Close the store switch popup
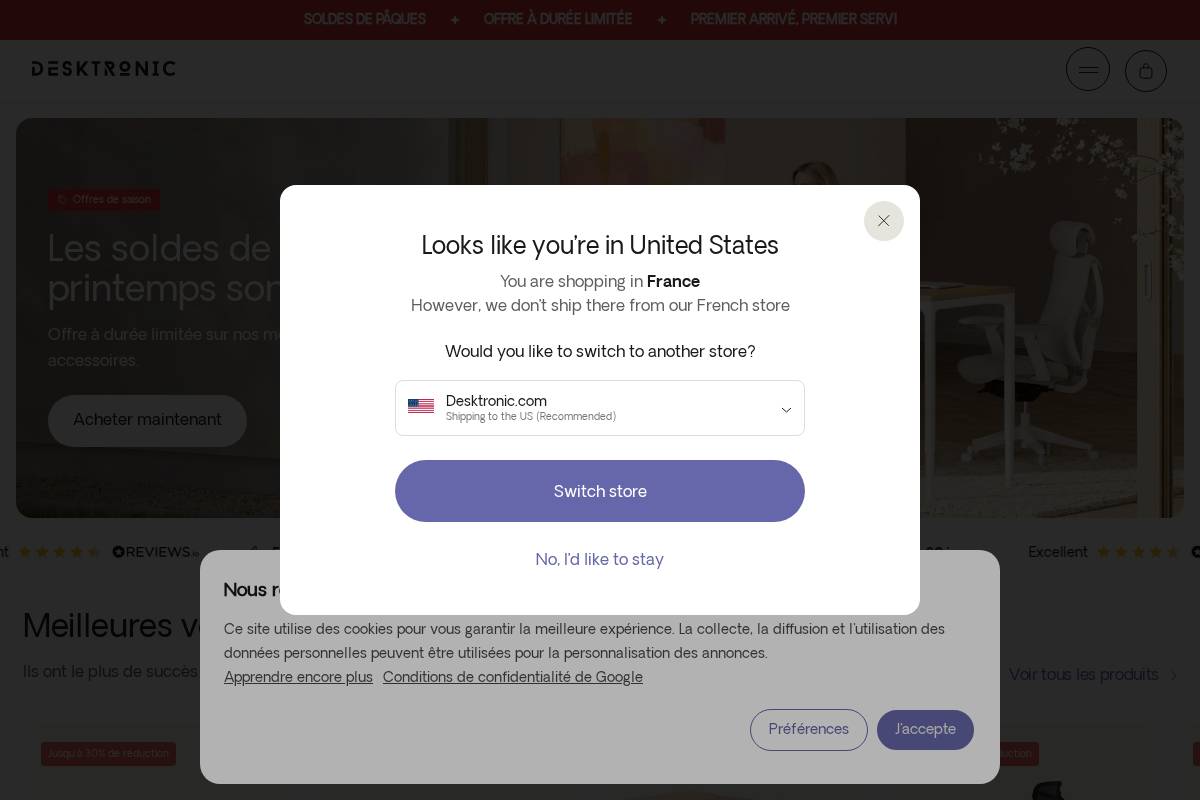 (884, 221)
